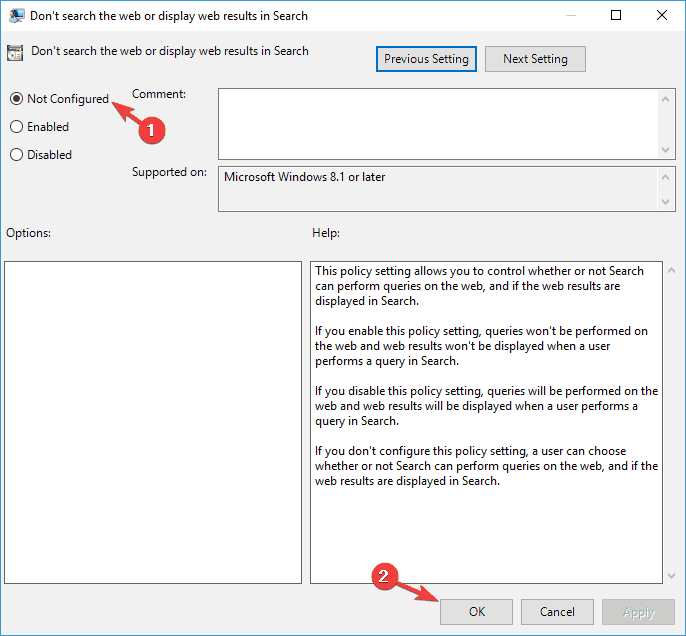Screen dimensions: 686x636
Task: Click the 'Comment:' label
Action: tap(159, 94)
